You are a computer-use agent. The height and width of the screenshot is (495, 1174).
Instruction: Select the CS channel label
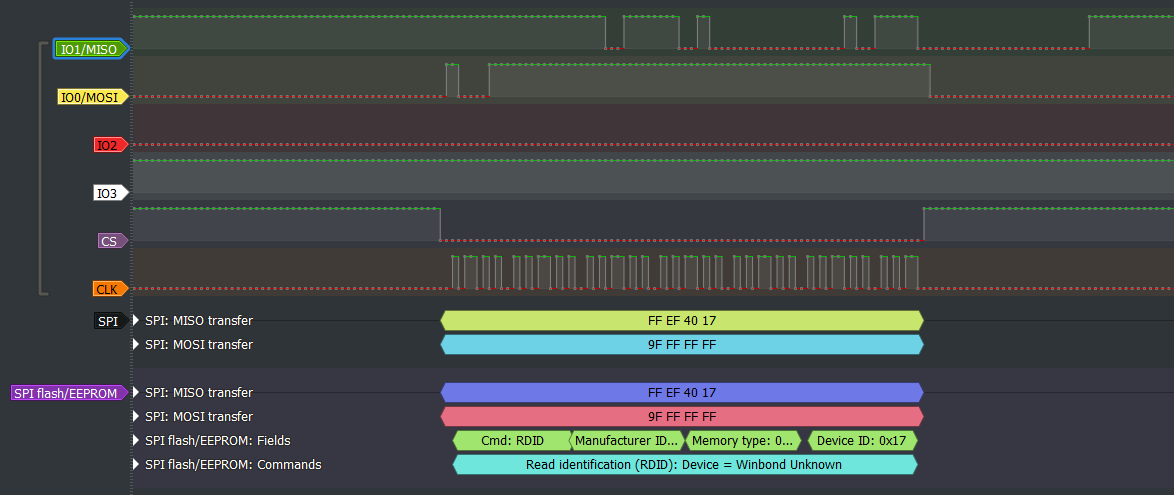[112, 240]
